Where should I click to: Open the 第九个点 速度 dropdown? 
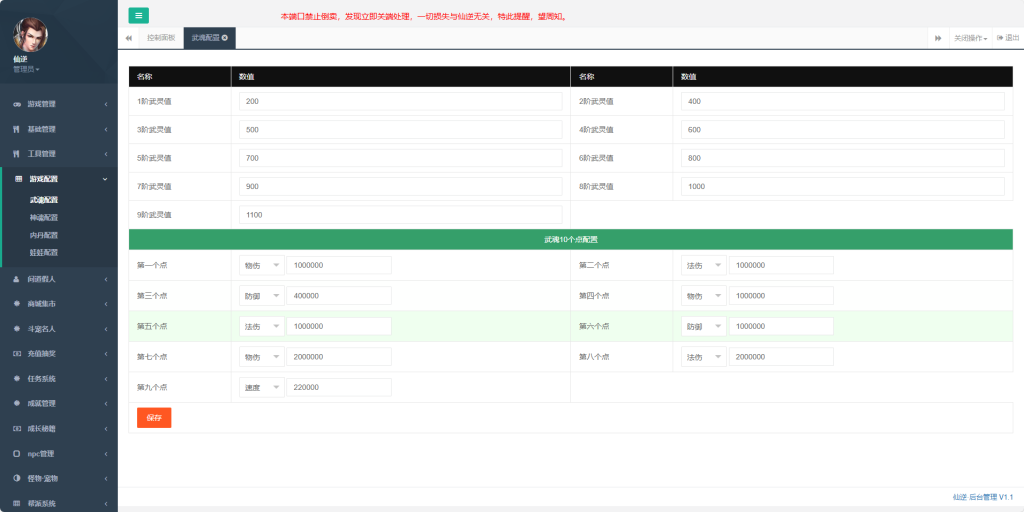262,387
